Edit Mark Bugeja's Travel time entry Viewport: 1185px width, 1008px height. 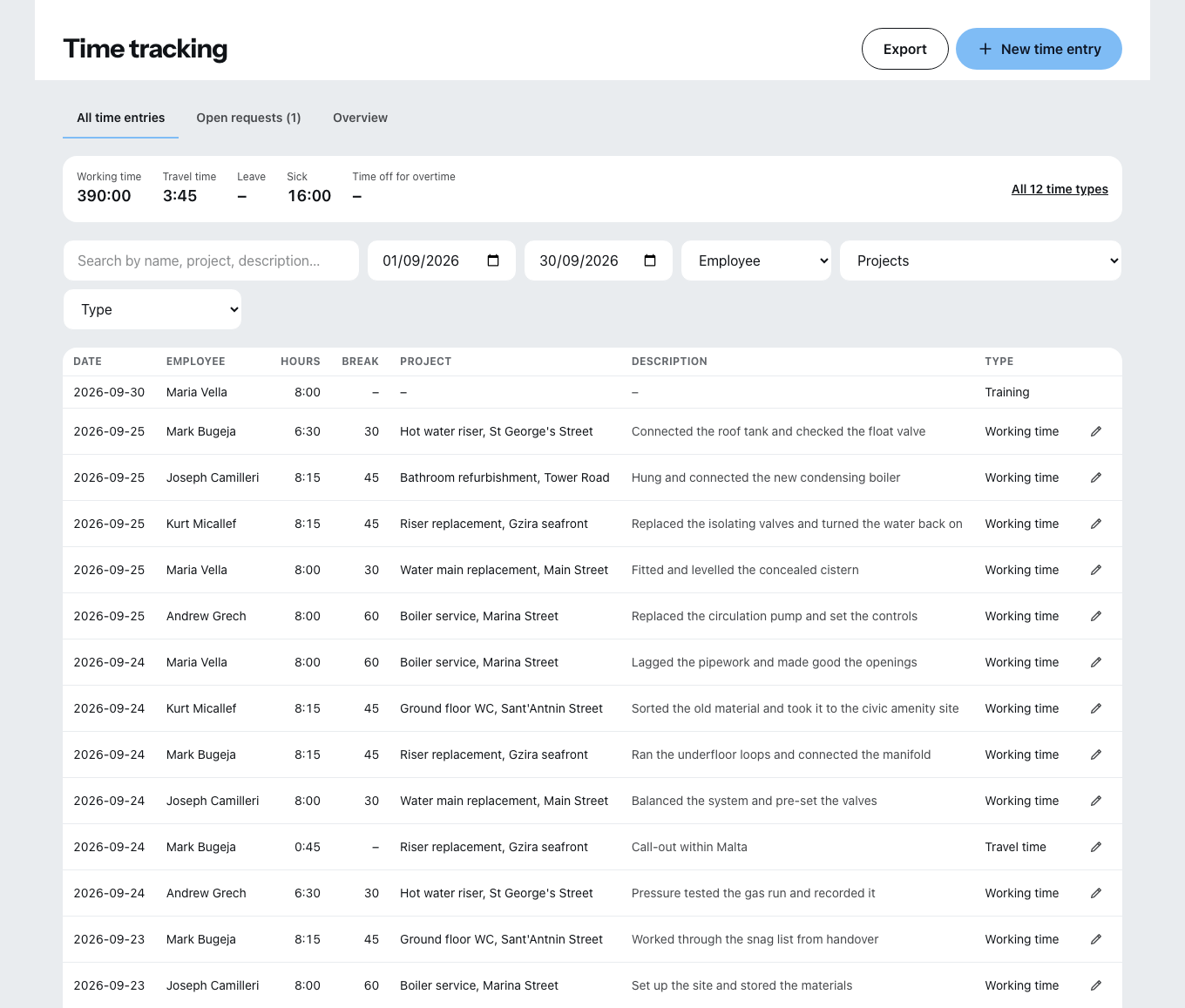coord(1096,847)
